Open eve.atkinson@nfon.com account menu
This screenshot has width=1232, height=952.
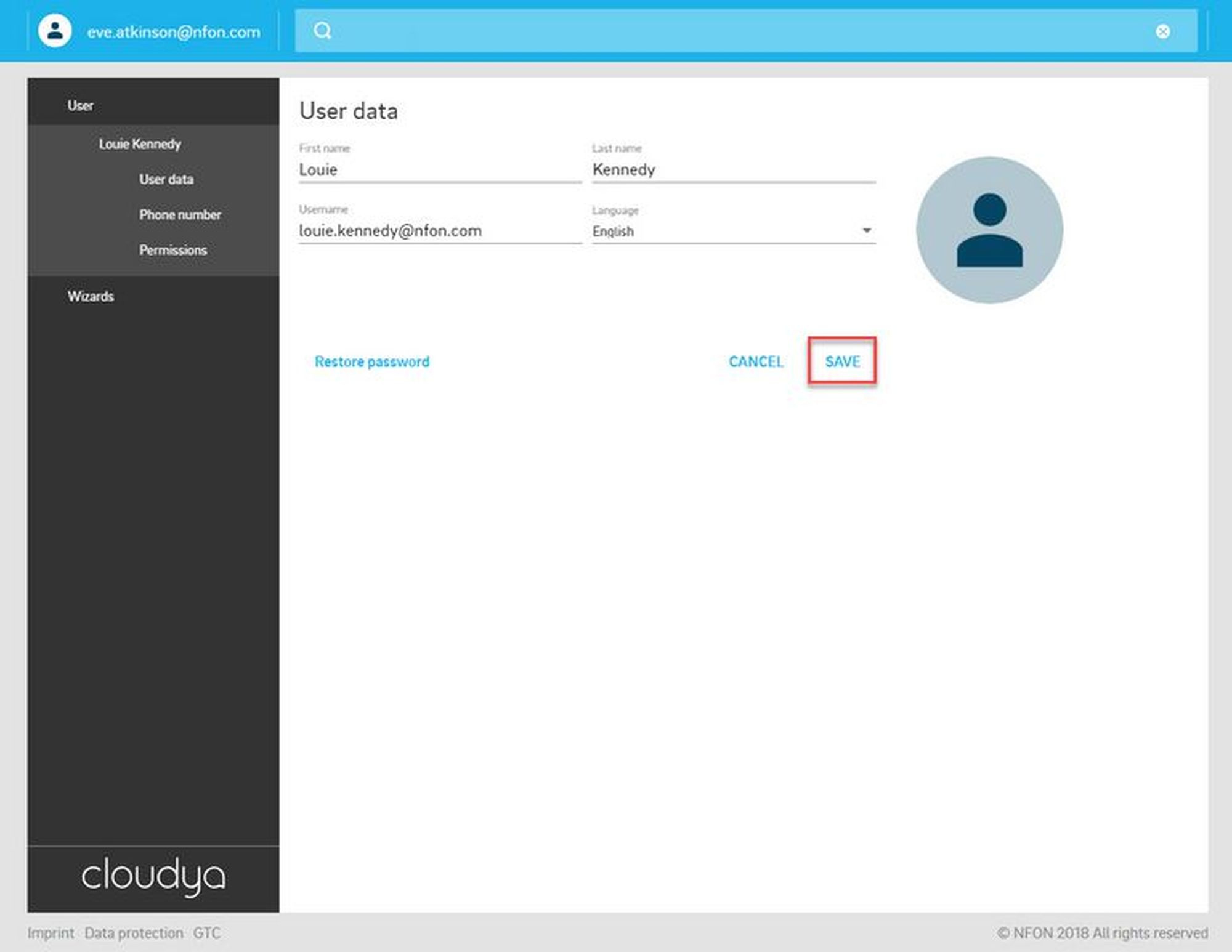173,32
